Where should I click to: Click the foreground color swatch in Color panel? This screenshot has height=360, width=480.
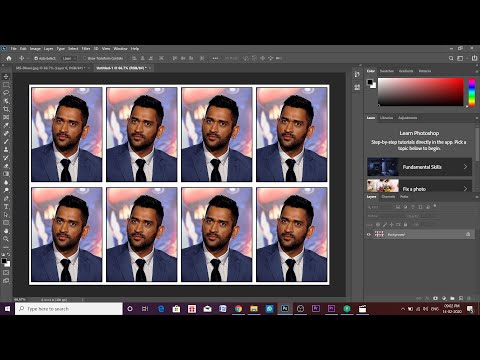370,82
